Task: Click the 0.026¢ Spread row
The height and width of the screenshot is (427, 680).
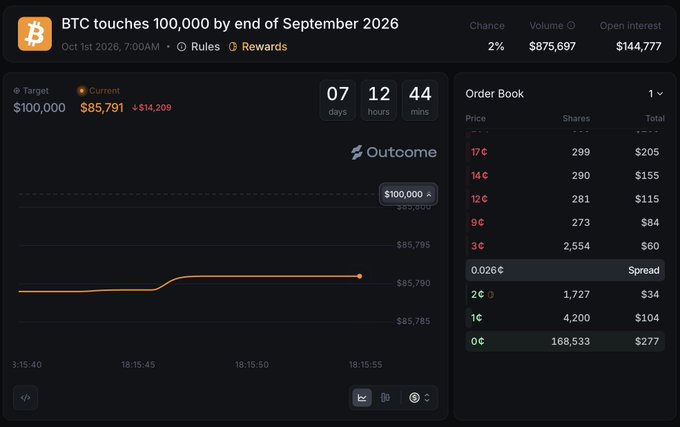Action: pos(565,270)
